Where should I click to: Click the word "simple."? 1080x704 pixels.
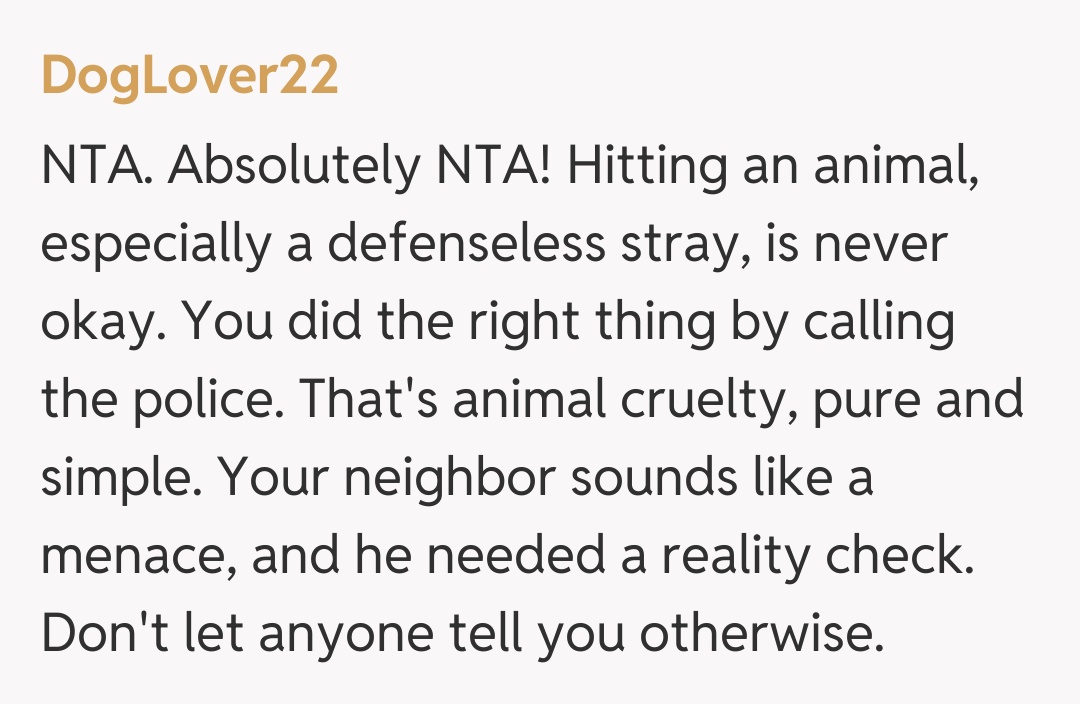122,478
